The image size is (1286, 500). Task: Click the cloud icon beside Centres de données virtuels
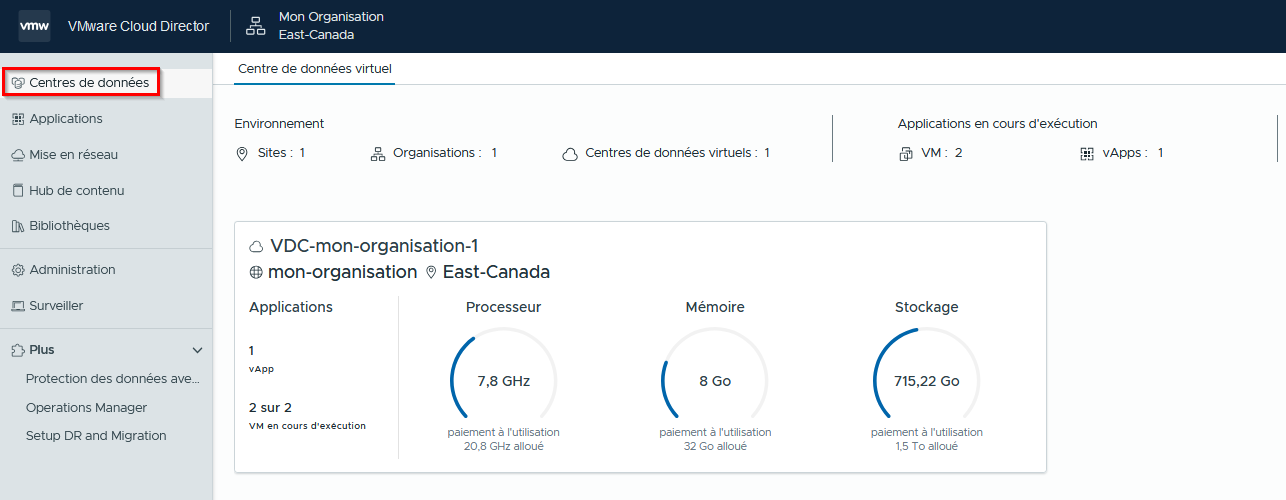[570, 154]
